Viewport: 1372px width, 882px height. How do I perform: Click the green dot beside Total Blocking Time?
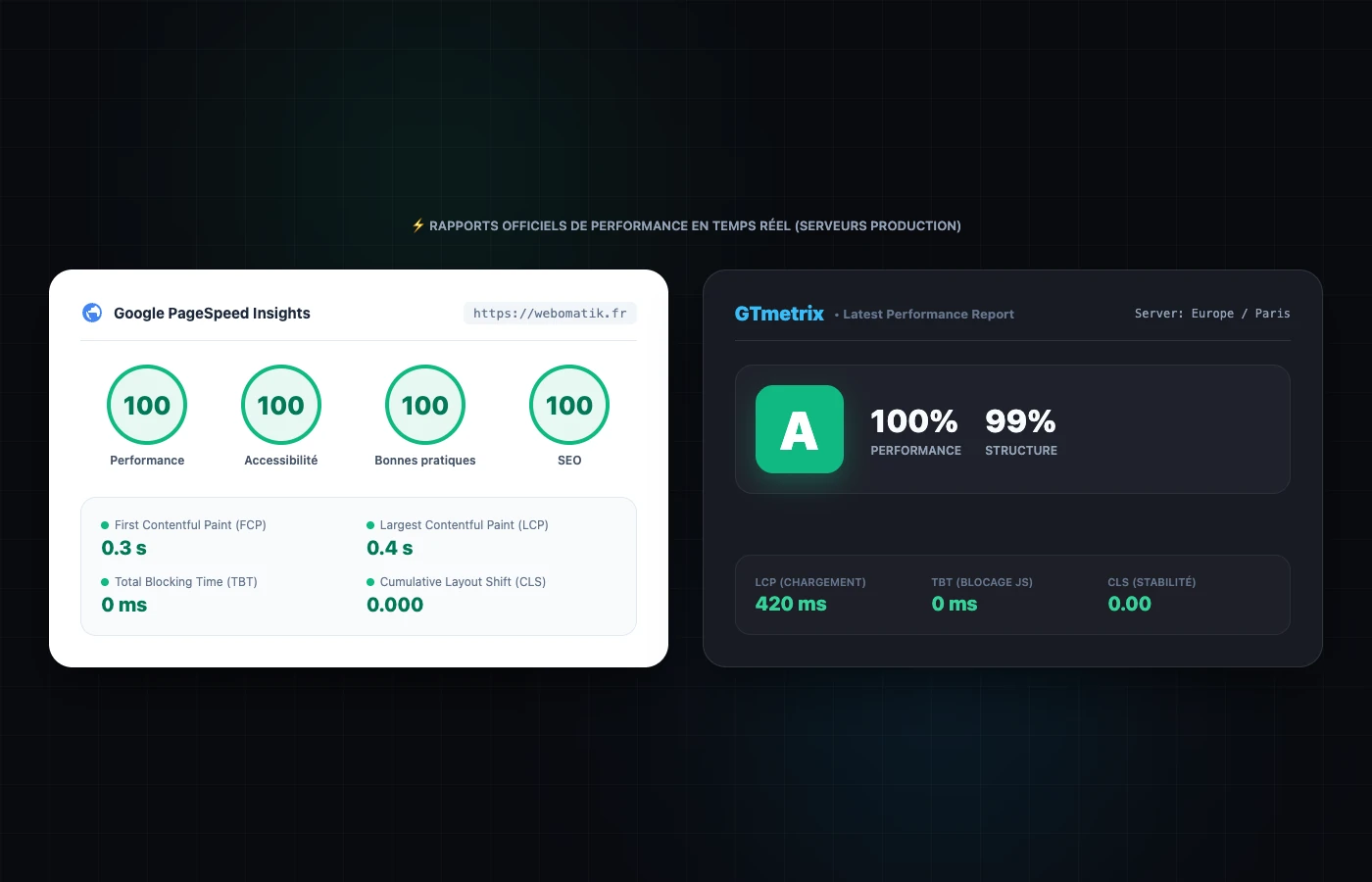pyautogui.click(x=105, y=582)
